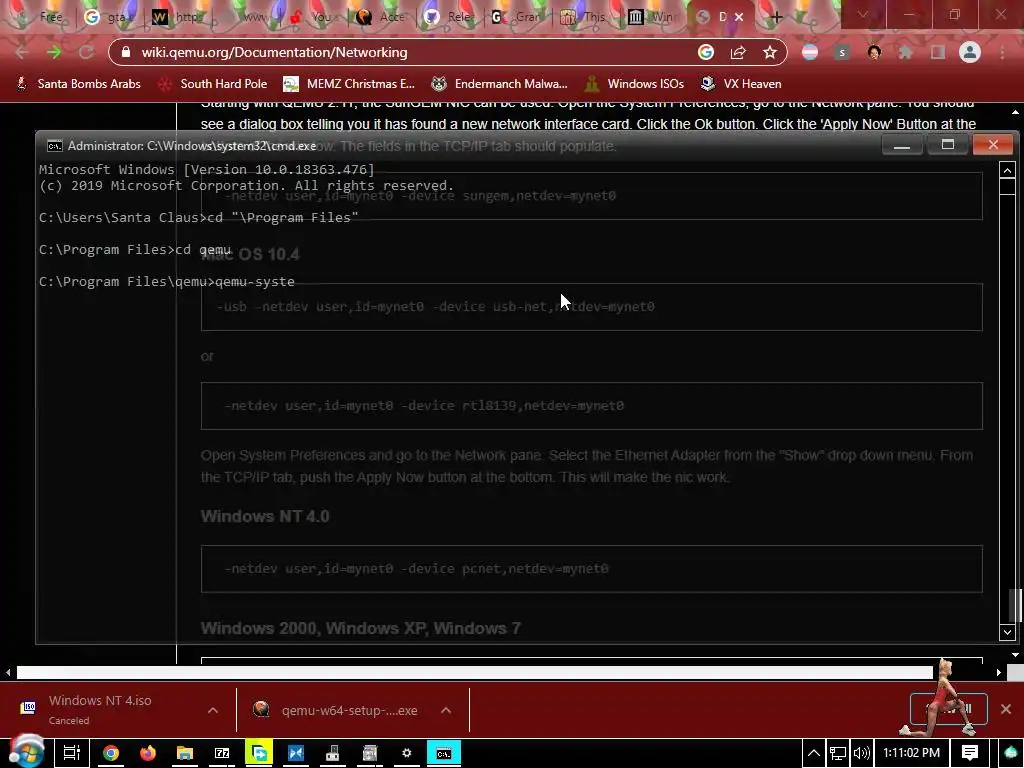Switch to the 'Rele' GitHub tab
The image size is (1024, 768).
point(449,17)
